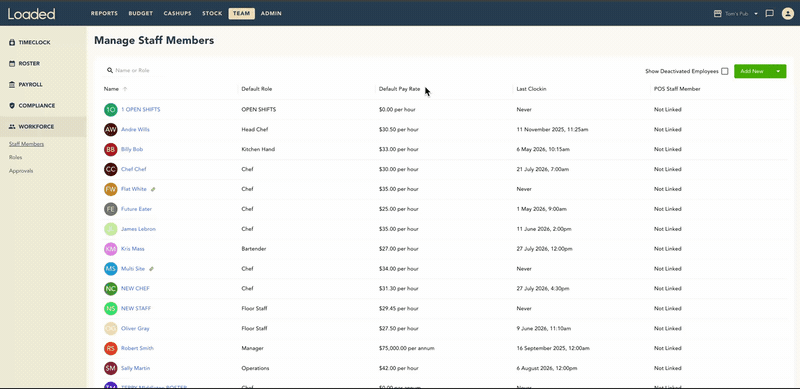This screenshot has height=389, width=800.
Task: Sort by Default Role column header
Action: 257,89
